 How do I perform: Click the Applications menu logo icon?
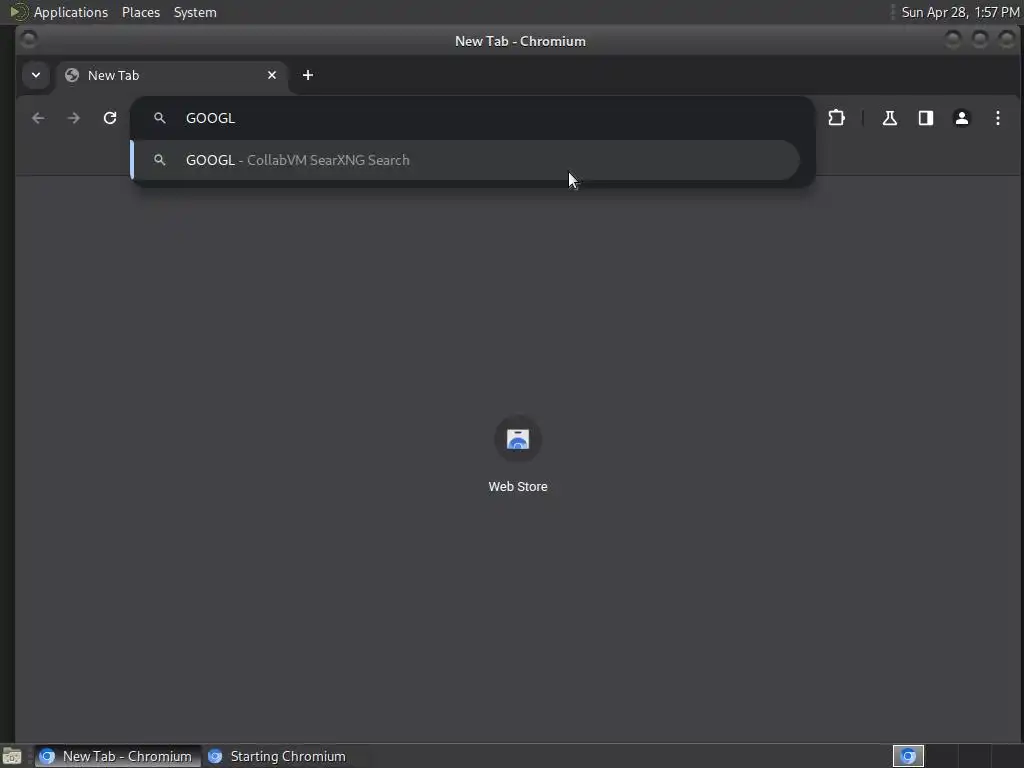click(x=18, y=12)
